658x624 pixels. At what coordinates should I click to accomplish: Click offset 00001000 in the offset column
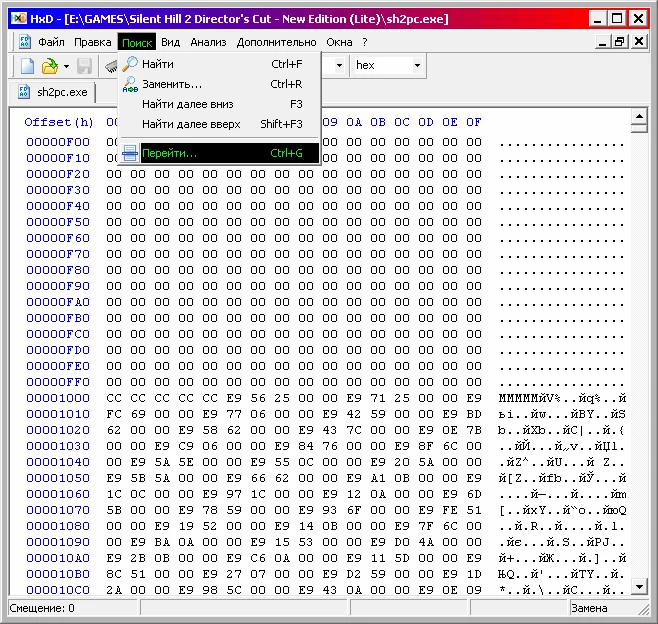57,398
